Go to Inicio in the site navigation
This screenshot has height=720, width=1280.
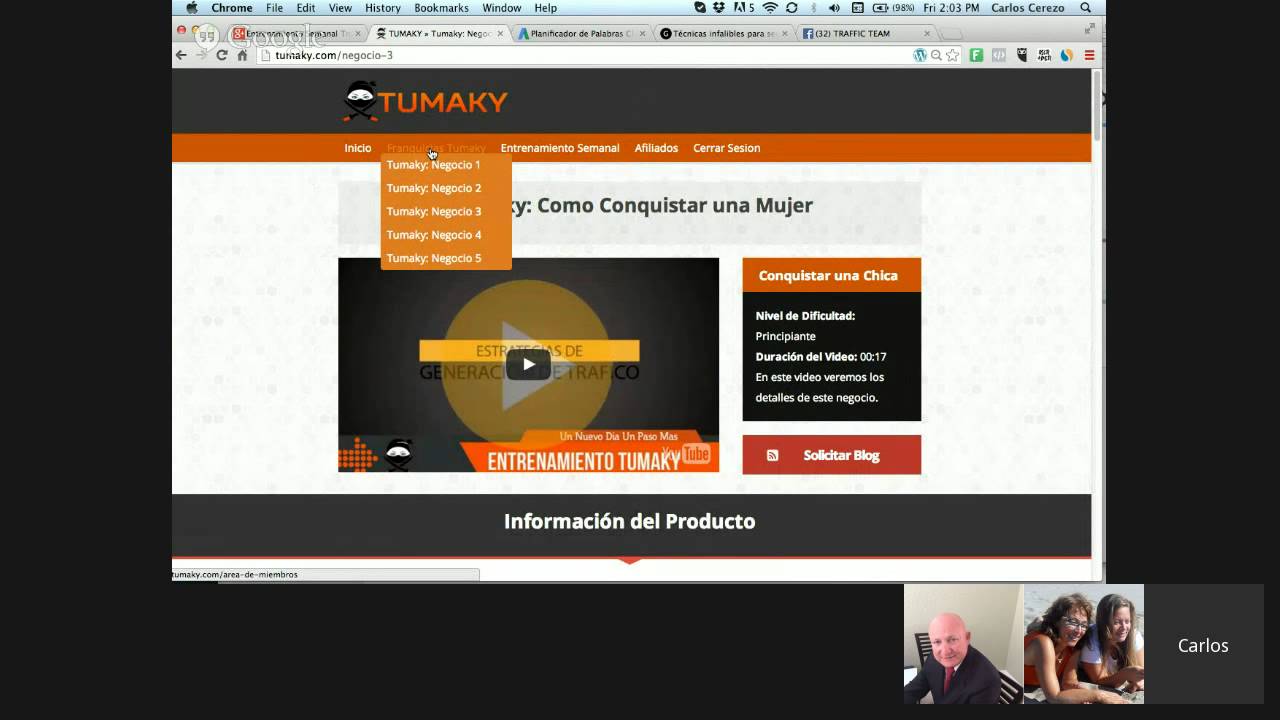(357, 148)
